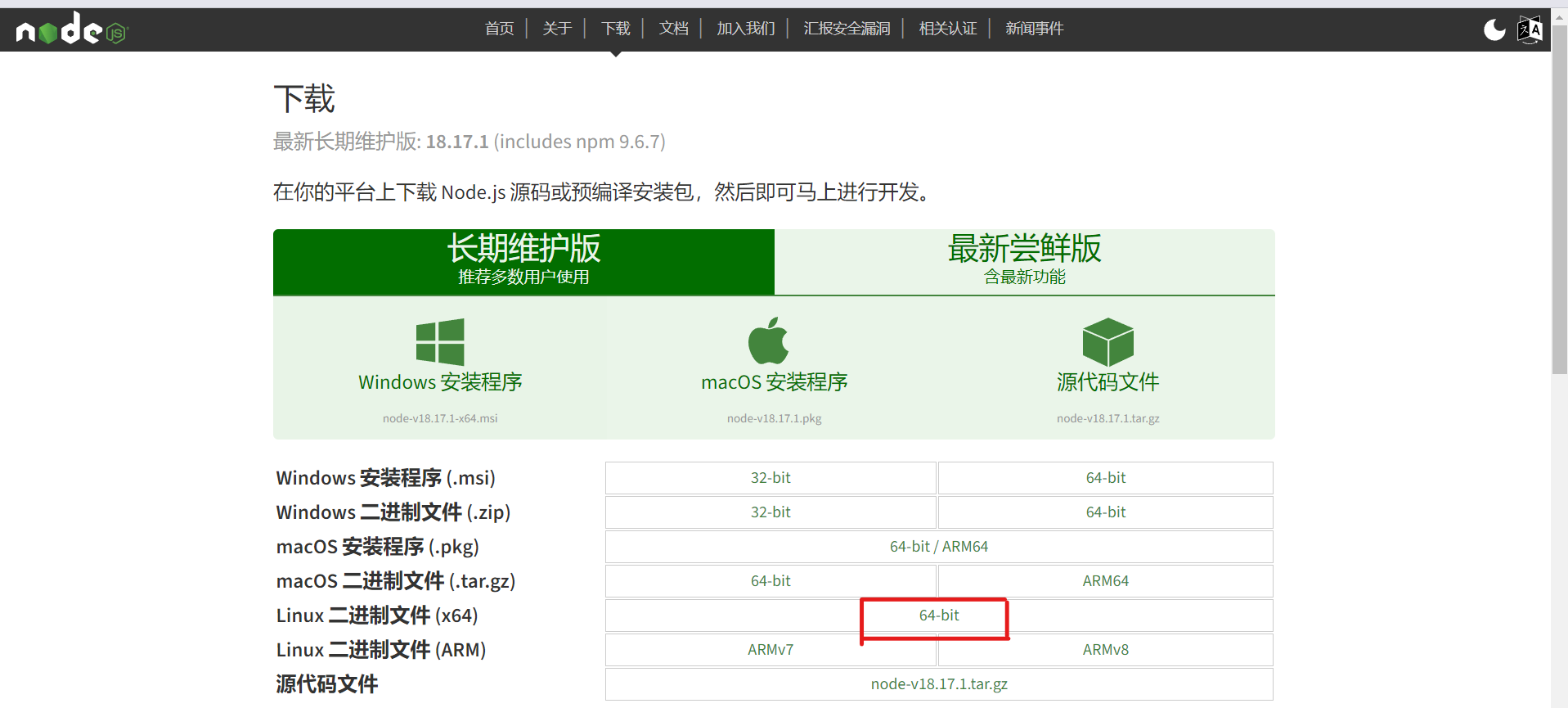Image resolution: width=1568 pixels, height=708 pixels.
Task: Download Windows .zip binary 64-bit
Action: (x=1106, y=512)
